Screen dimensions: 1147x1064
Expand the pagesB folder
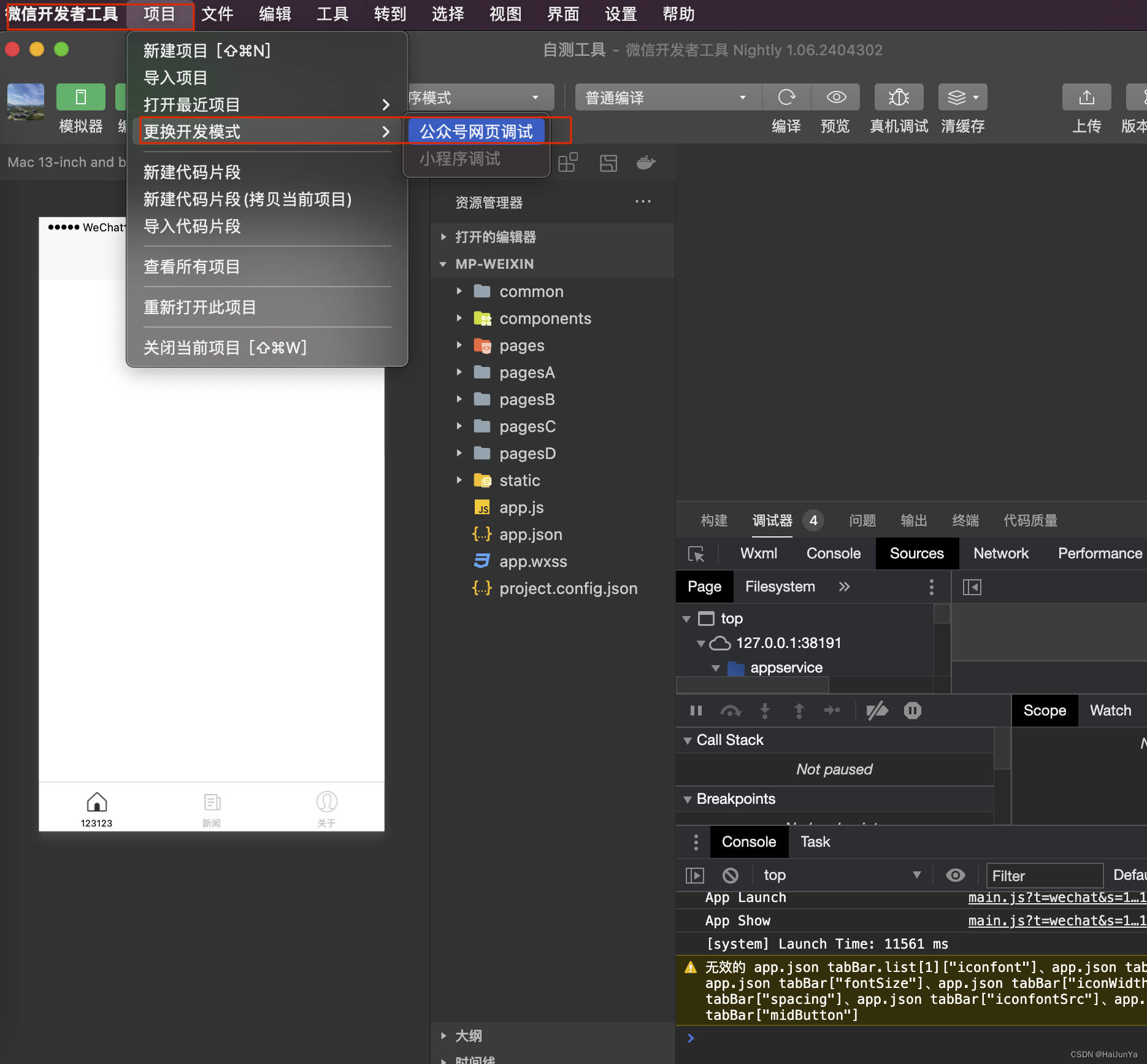[459, 399]
